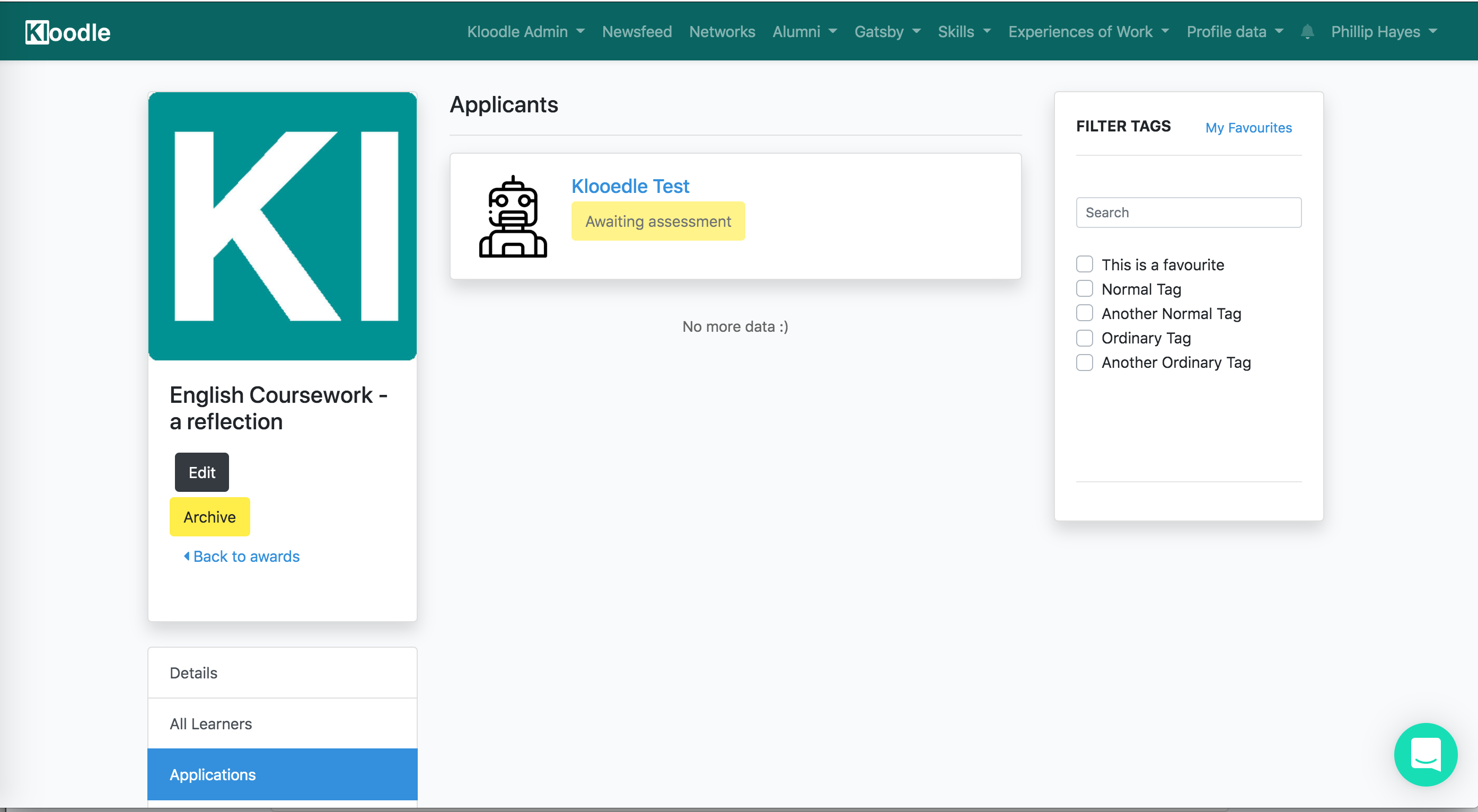The width and height of the screenshot is (1478, 812).
Task: Check the 'This is a favourite' tag
Action: pos(1085,264)
